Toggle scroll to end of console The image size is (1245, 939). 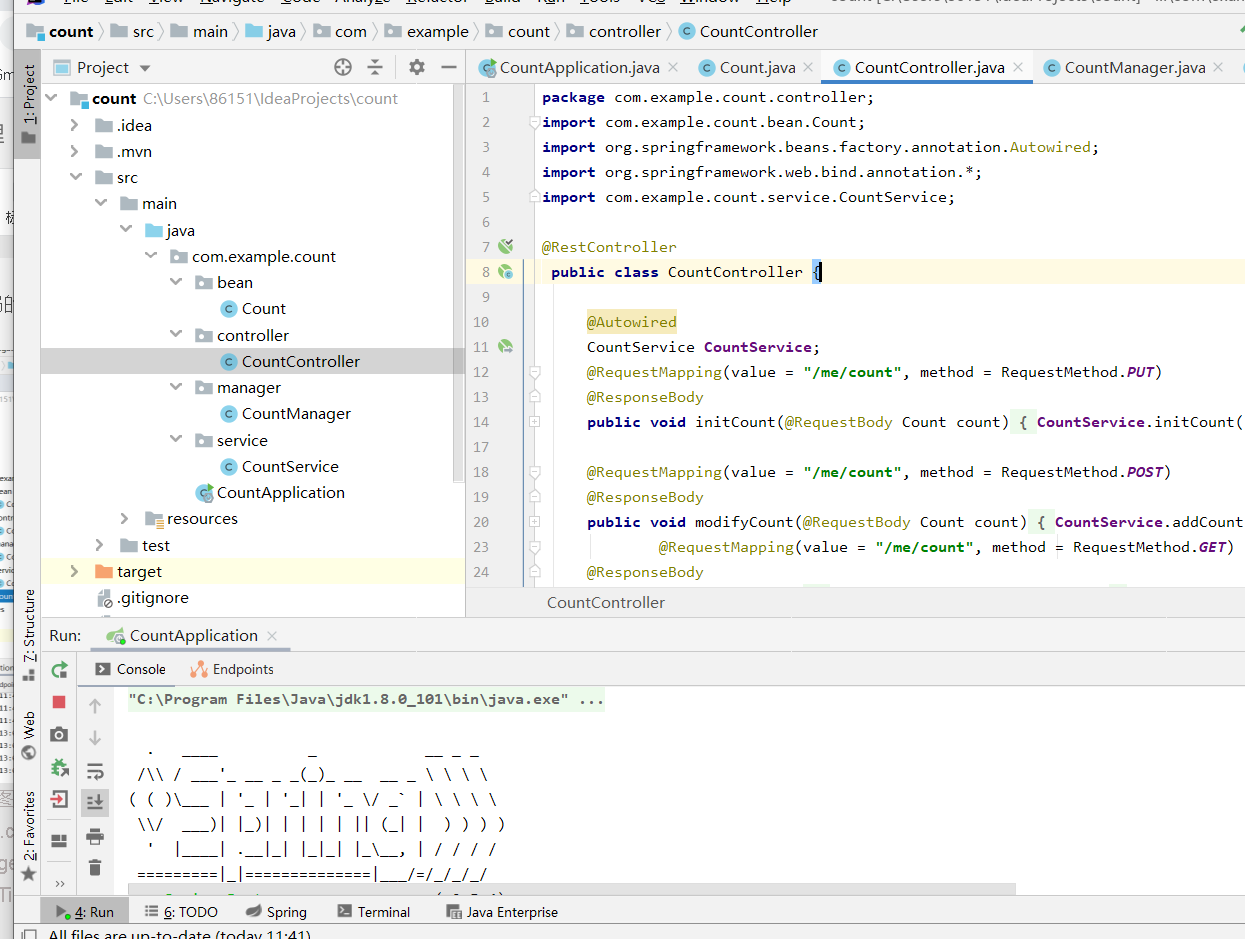[95, 802]
